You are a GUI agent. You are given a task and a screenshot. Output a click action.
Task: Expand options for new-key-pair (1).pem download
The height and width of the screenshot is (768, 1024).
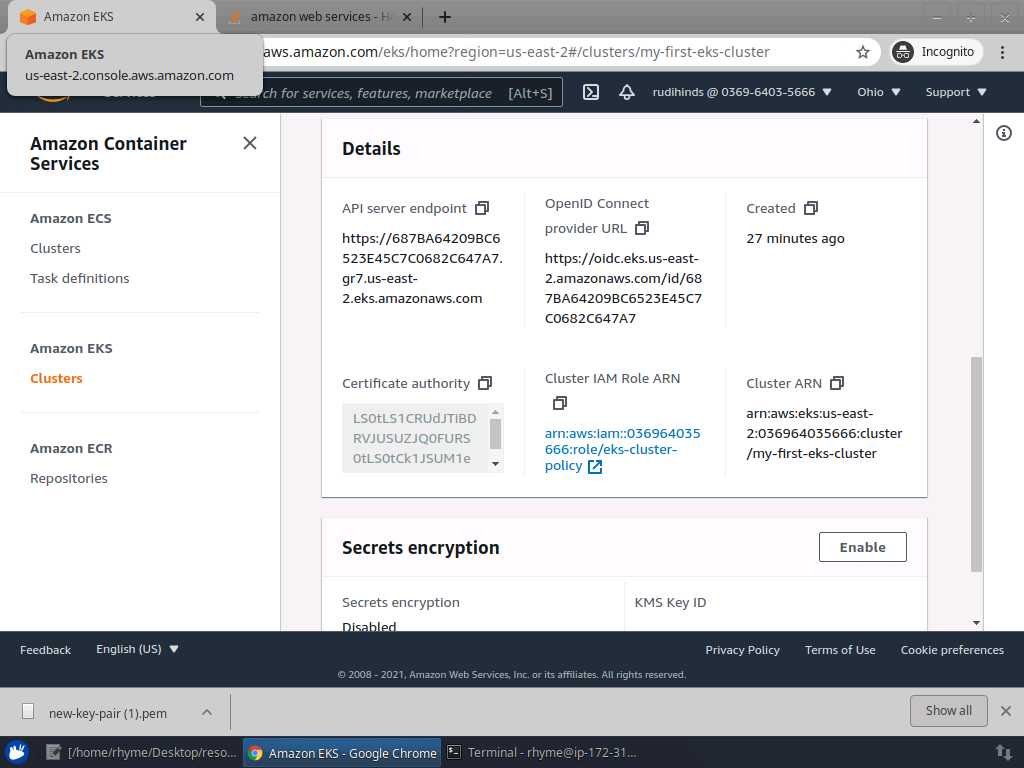pos(206,712)
